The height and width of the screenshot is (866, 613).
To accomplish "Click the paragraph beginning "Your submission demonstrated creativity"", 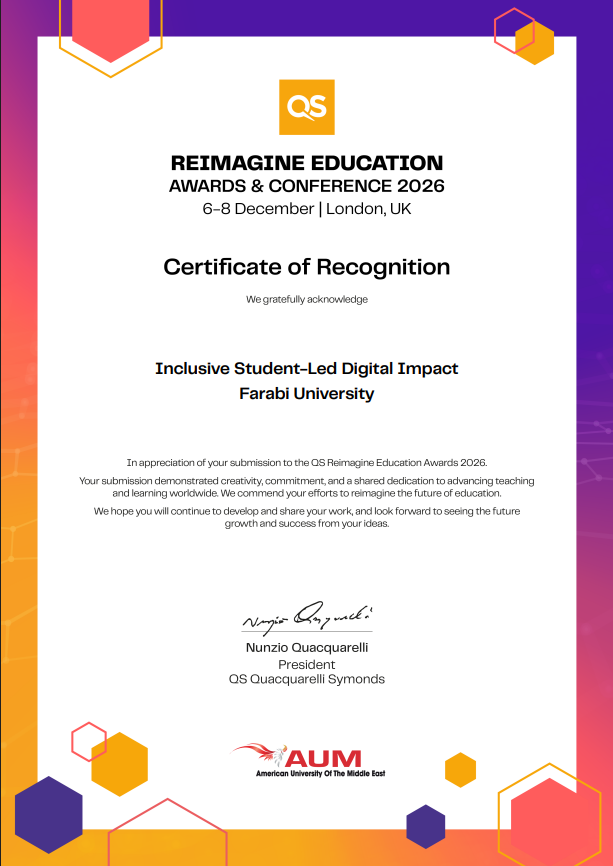I will coord(306,487).
